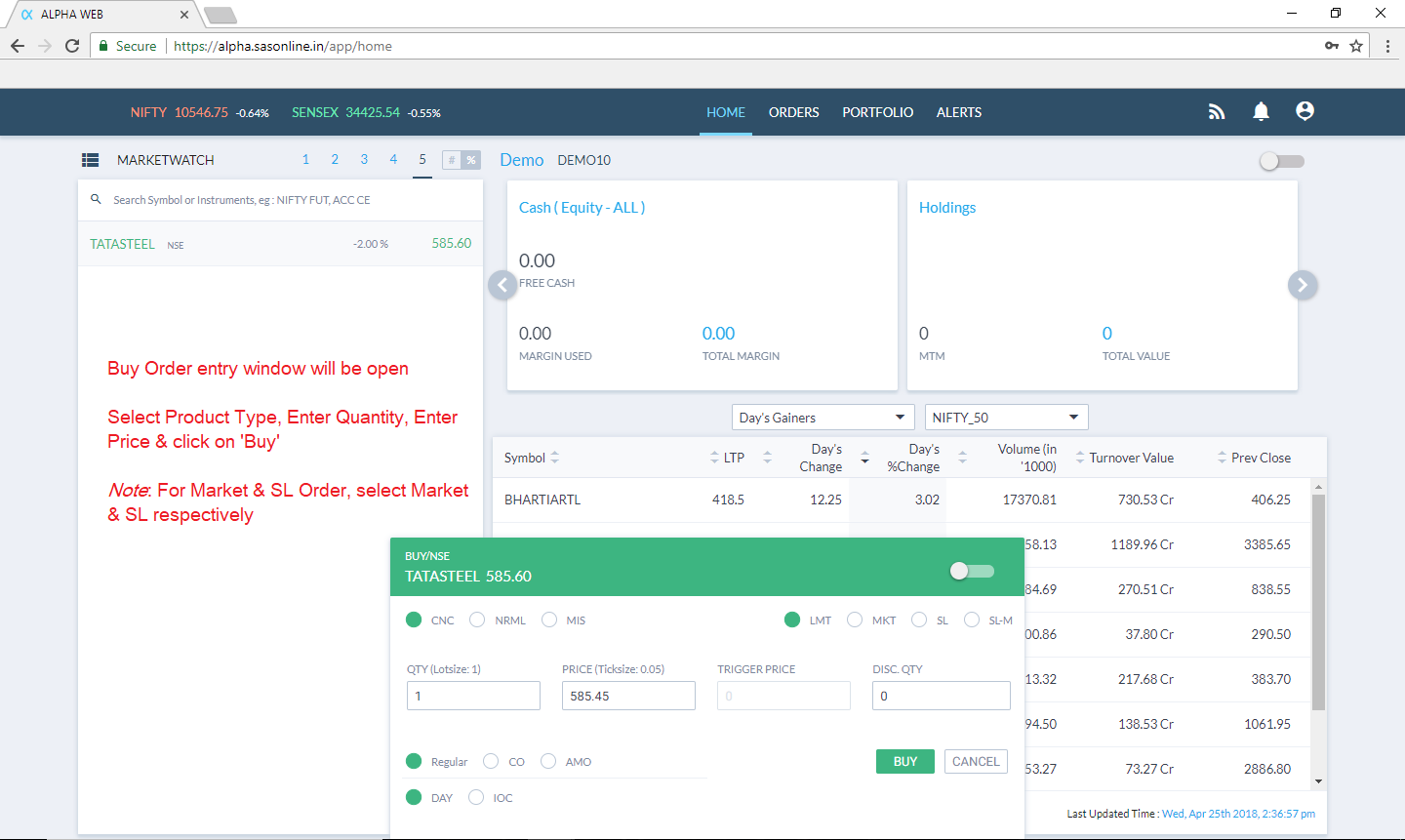Switch to Marketwatch list 4
The width and height of the screenshot is (1405, 840).
click(393, 159)
